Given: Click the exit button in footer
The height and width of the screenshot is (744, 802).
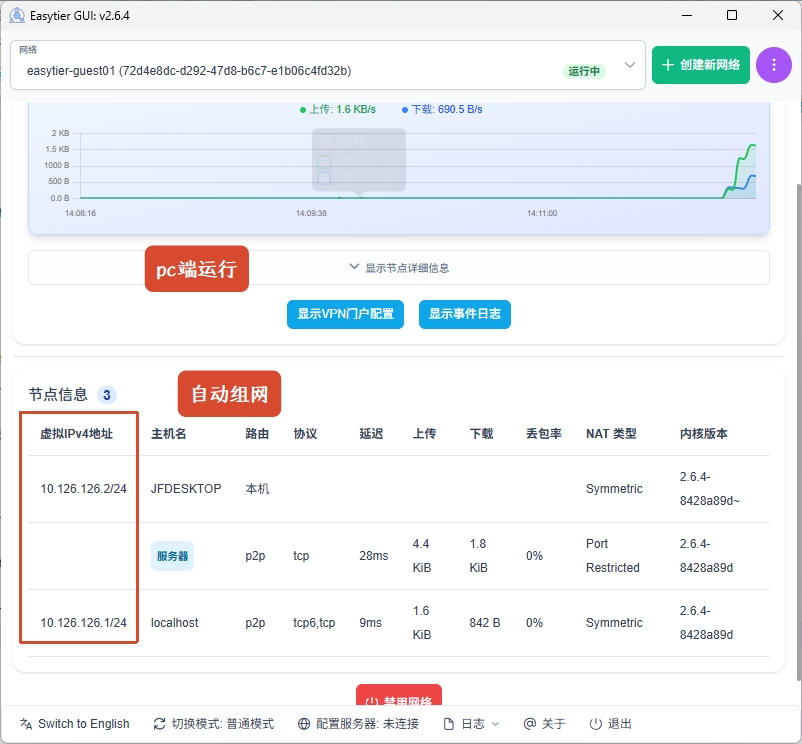Looking at the screenshot, I should tap(611, 724).
